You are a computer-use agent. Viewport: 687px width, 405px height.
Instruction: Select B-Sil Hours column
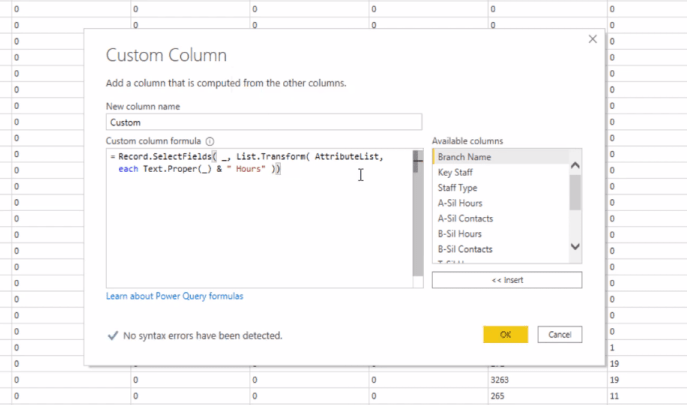[500, 234]
